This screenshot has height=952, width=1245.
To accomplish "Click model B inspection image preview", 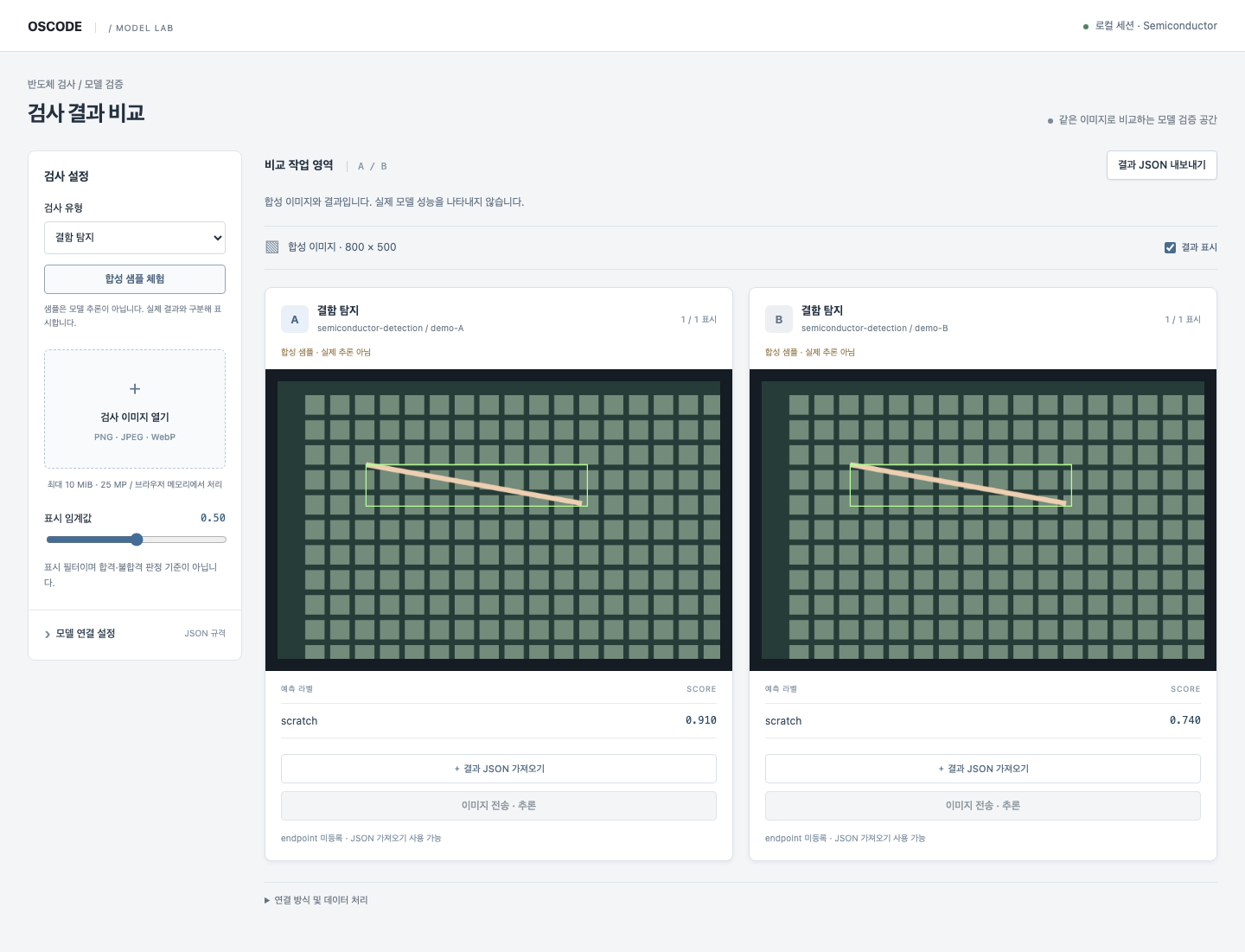I will click(x=983, y=520).
